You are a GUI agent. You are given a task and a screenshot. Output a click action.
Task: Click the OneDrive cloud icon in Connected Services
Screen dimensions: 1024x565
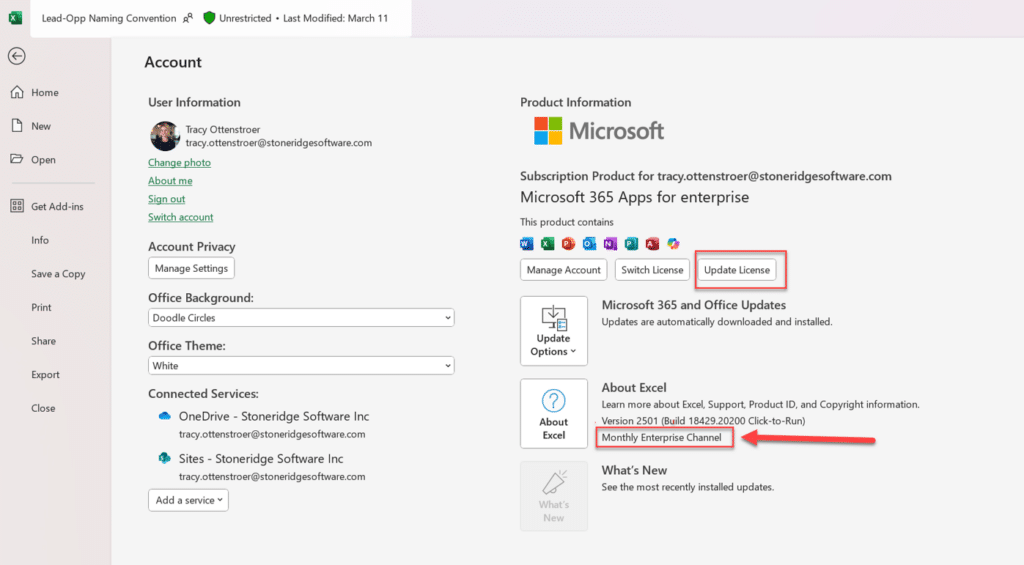(165, 416)
